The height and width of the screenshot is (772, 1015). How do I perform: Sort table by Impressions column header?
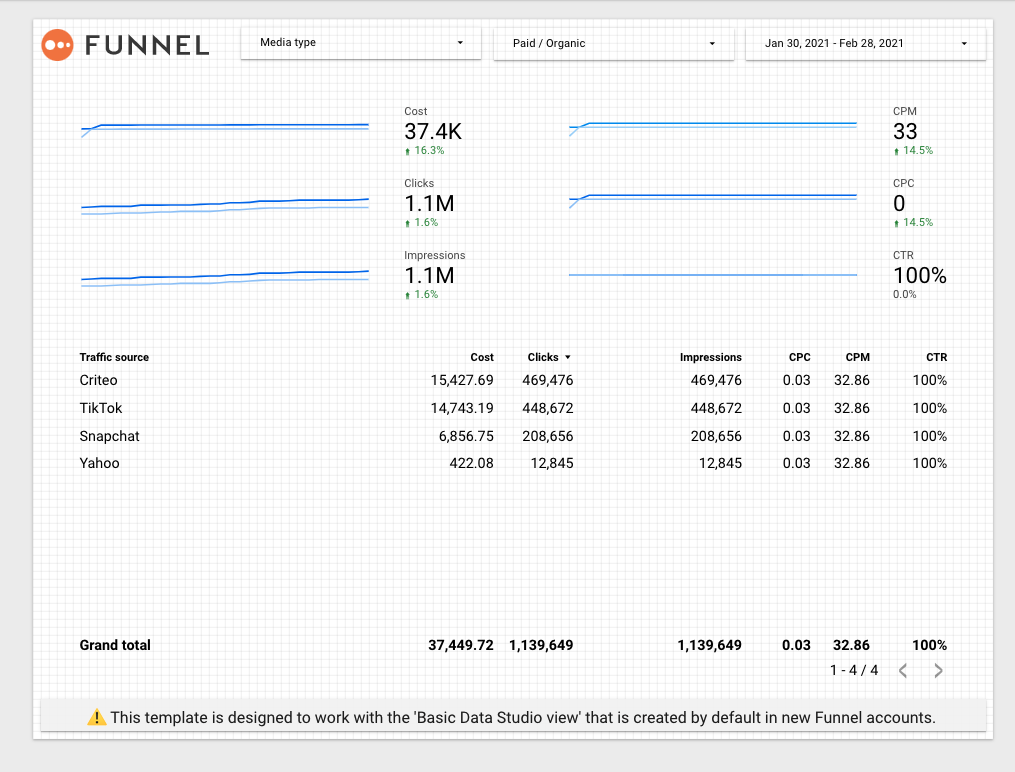click(x=710, y=357)
